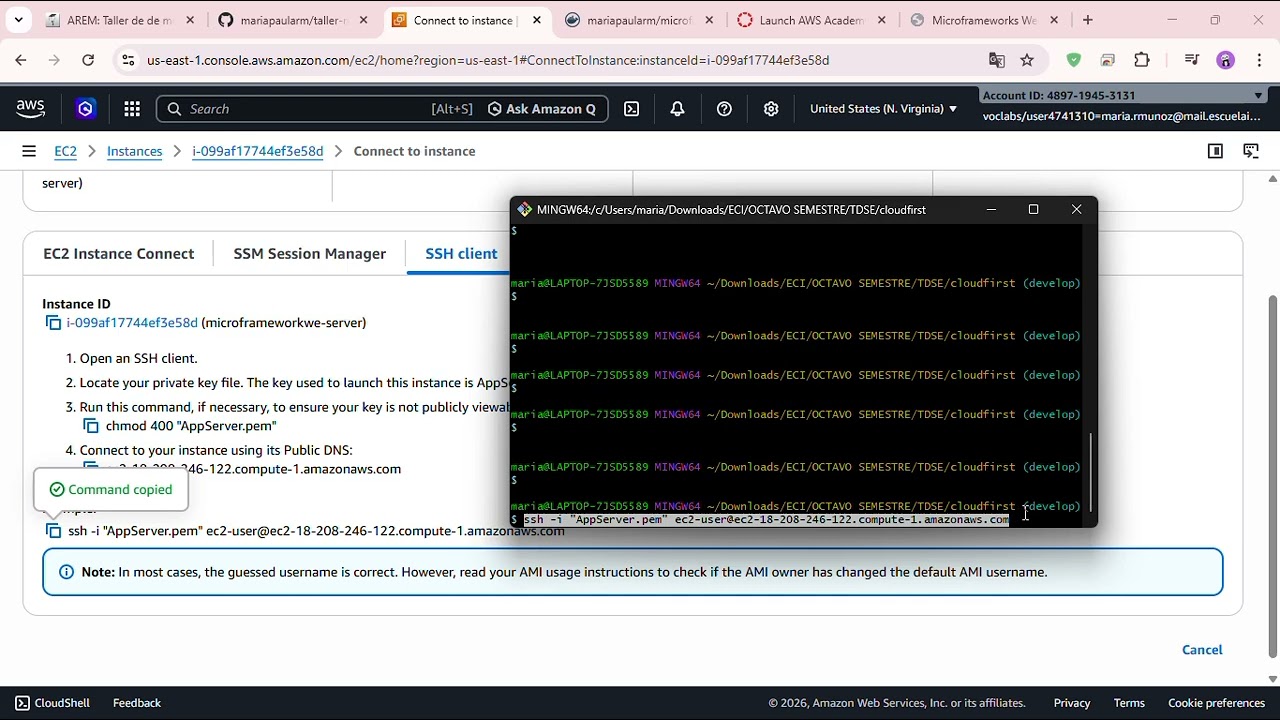Click the browser address bar URL
Screen dimensions: 1280x720
[488, 60]
